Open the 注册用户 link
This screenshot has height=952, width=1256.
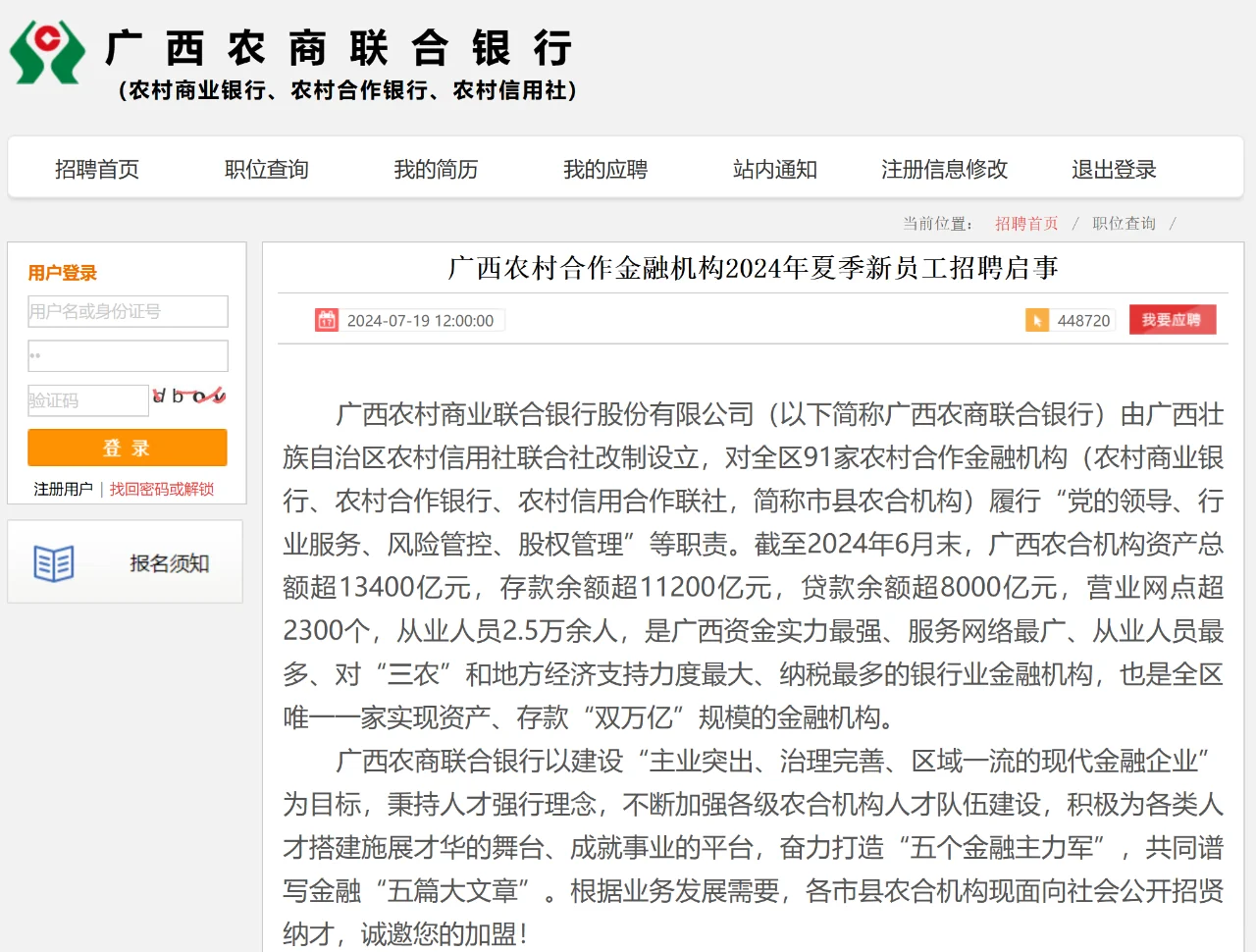tap(63, 489)
